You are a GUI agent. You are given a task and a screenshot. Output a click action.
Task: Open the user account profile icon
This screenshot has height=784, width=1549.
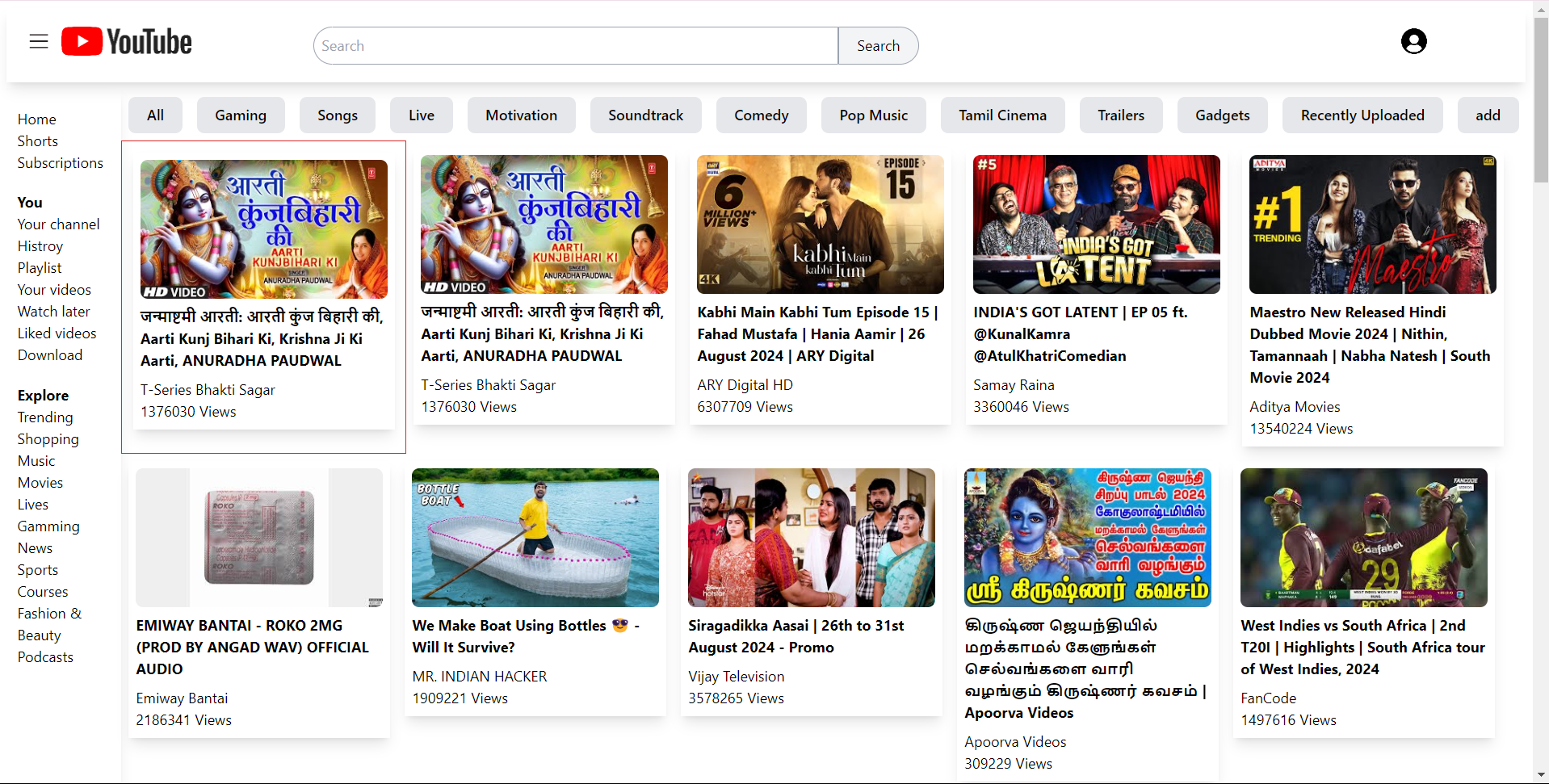click(1413, 41)
